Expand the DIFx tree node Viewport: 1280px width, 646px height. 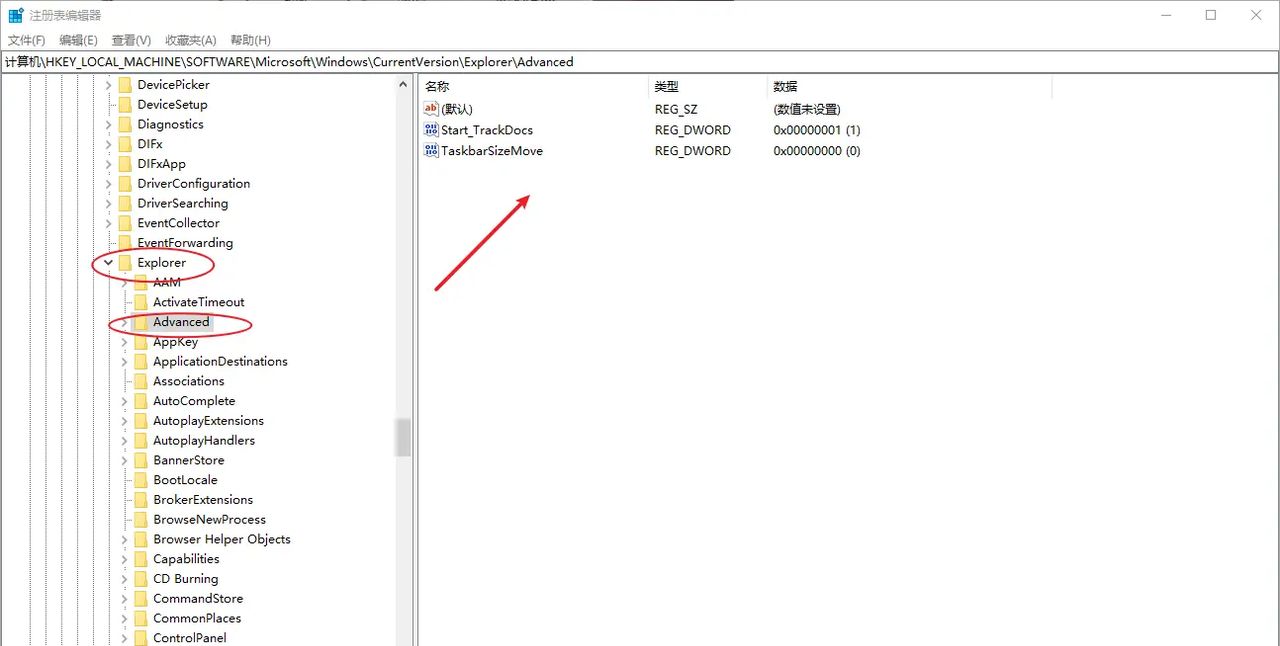tap(109, 144)
